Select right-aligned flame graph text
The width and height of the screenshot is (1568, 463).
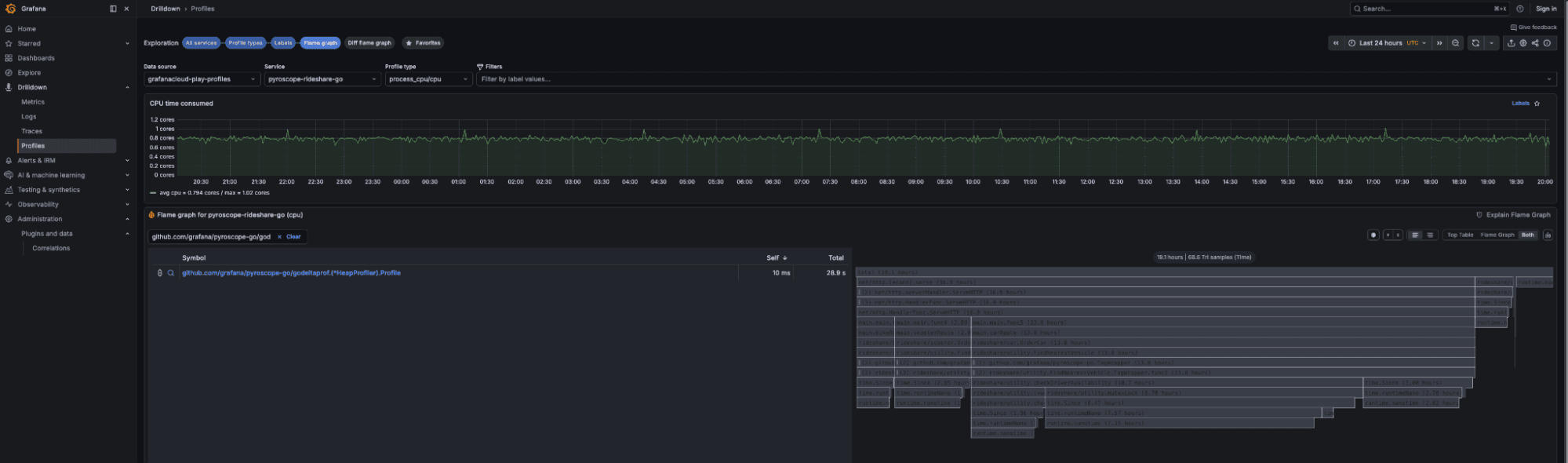(1430, 235)
